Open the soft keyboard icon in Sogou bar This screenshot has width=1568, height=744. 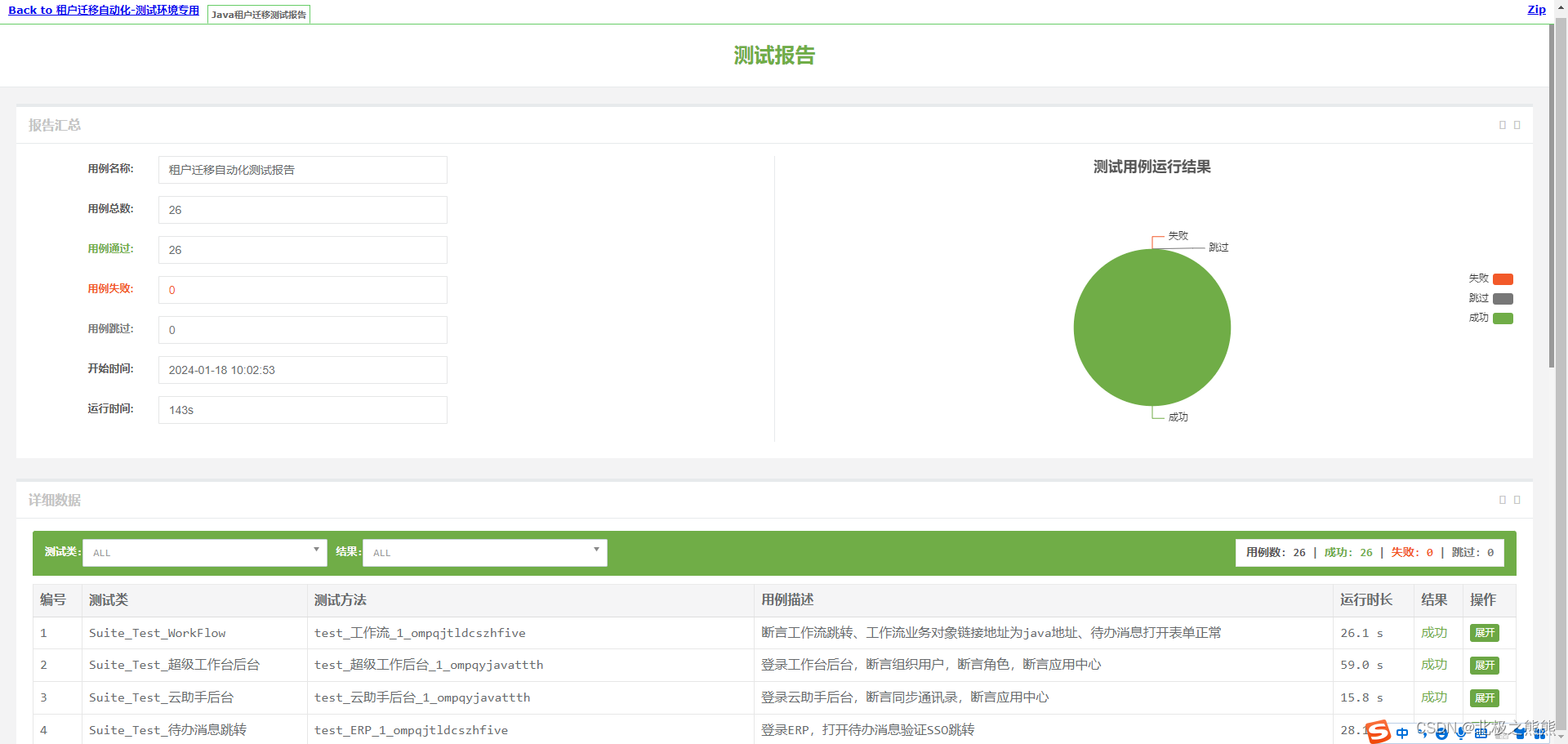(1481, 733)
